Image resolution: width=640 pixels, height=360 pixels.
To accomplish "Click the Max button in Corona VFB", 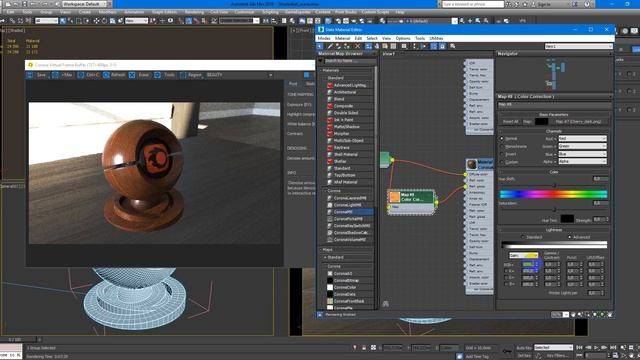I will [62, 75].
